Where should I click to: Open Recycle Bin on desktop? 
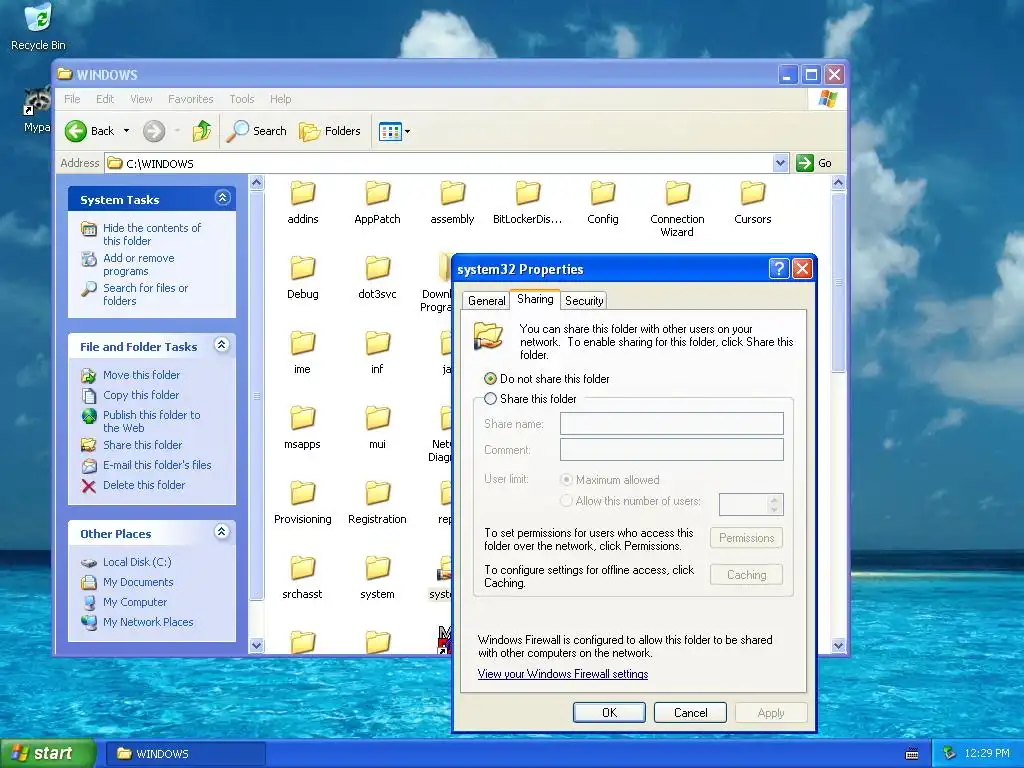[38, 27]
